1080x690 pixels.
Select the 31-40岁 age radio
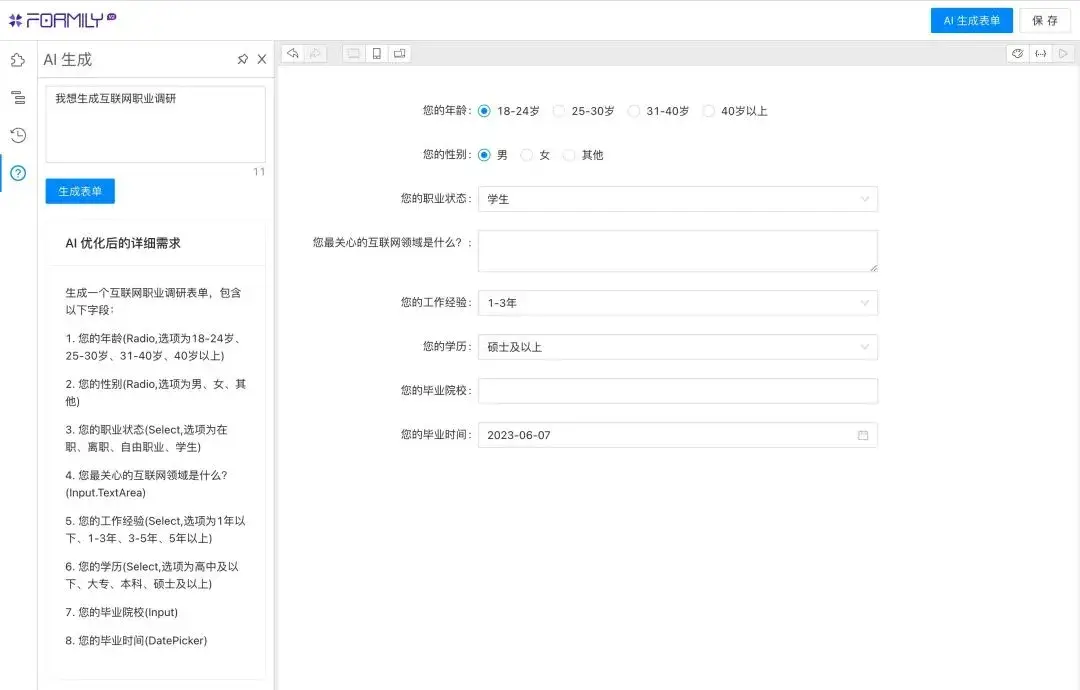point(633,111)
